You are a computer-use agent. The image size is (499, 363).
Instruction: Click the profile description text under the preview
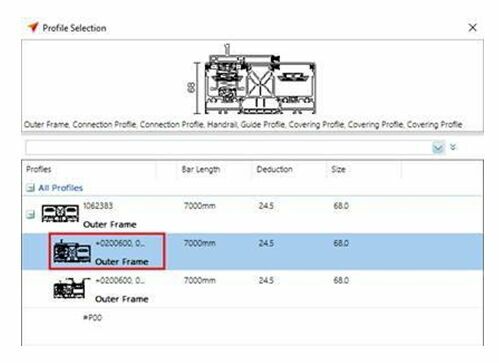click(243, 125)
